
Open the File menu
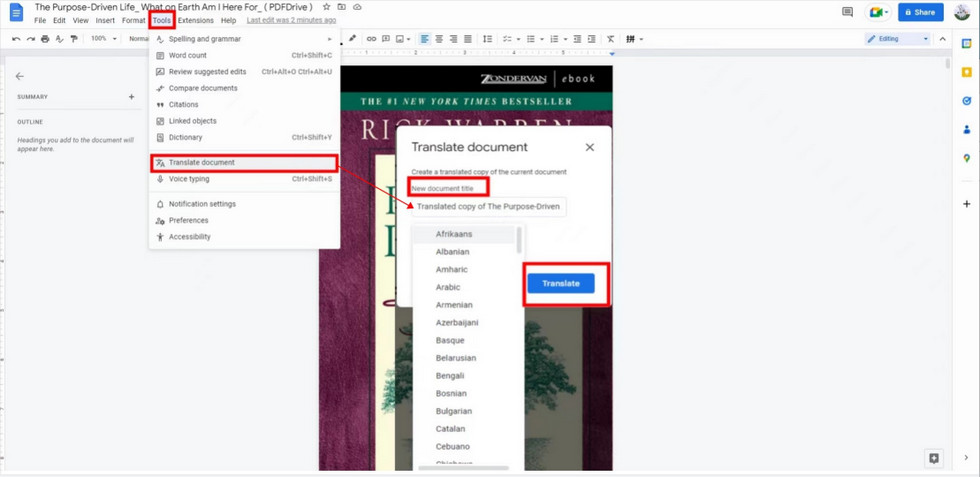pos(40,20)
